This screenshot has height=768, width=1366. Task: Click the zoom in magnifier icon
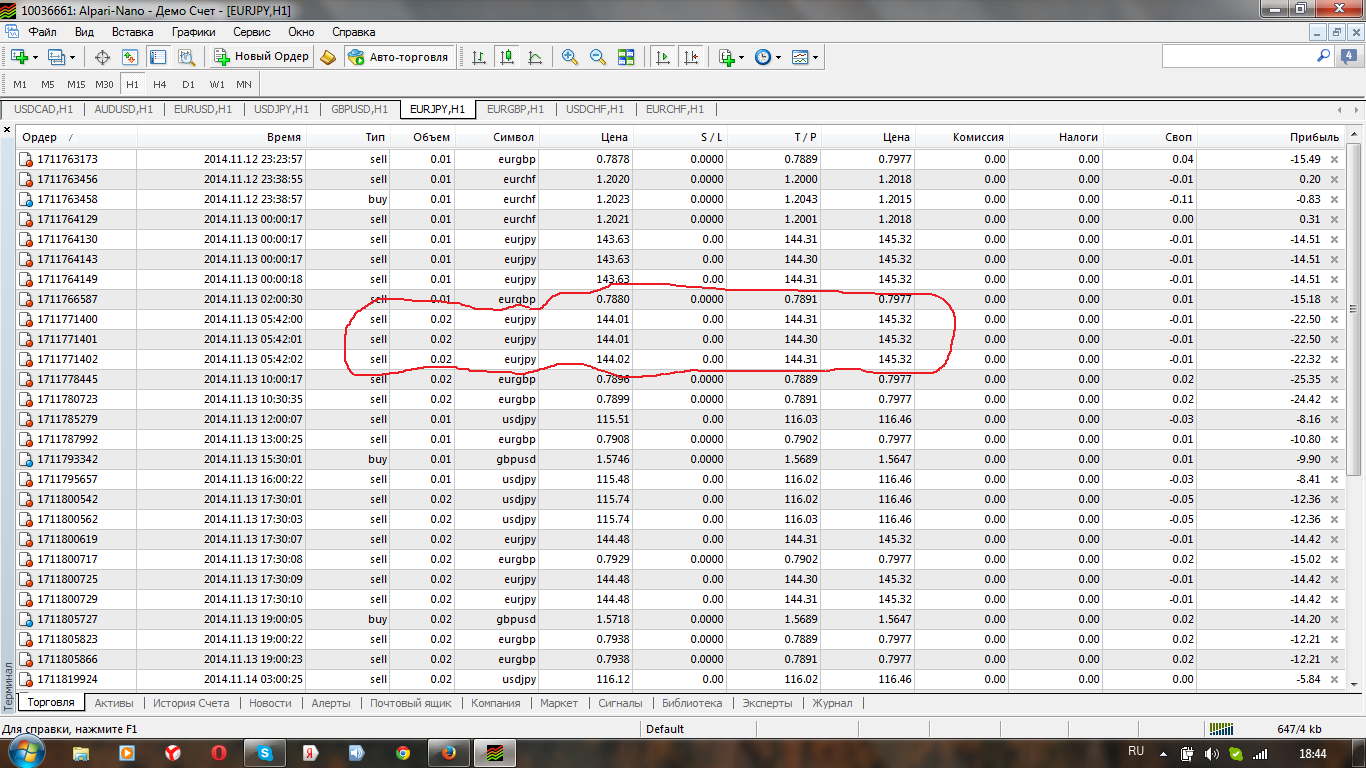click(570, 57)
